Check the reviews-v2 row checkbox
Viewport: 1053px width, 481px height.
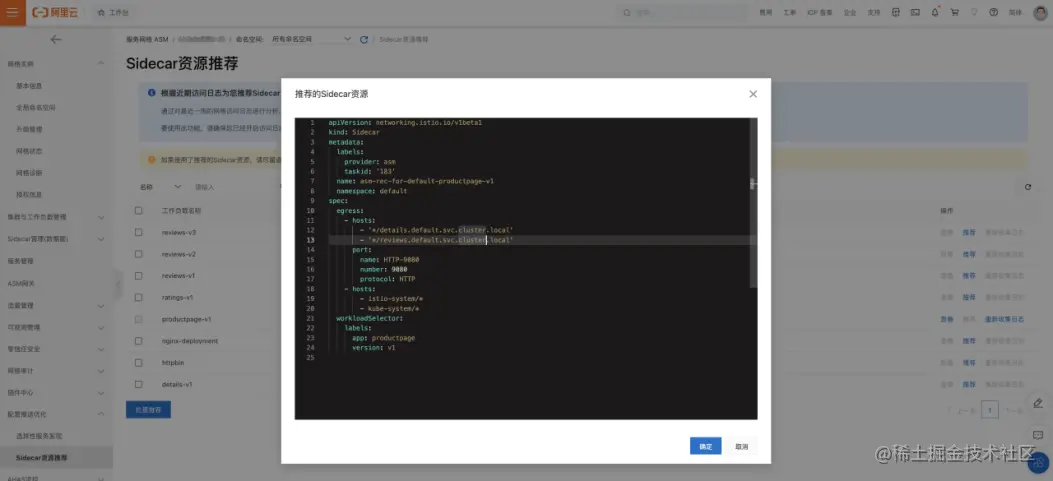138,254
